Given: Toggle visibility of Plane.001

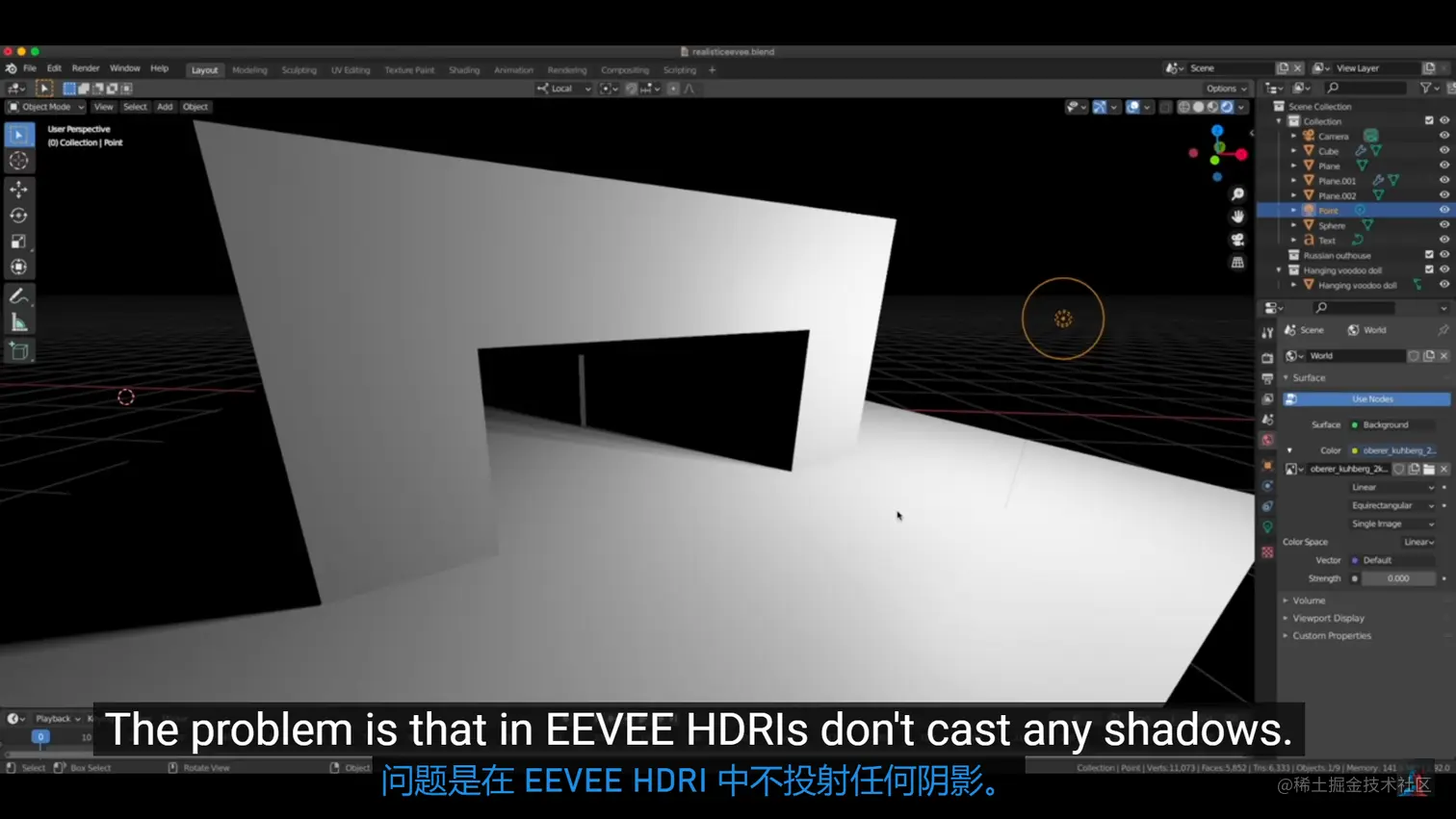Looking at the screenshot, I should 1443,181.
